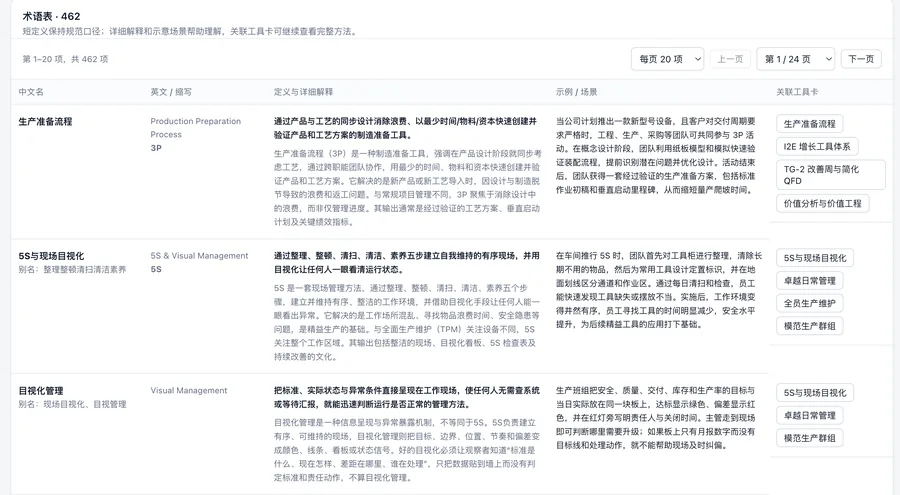Click the 定义与详细解释 column header
The height and width of the screenshot is (495, 900).
[x=303, y=92]
